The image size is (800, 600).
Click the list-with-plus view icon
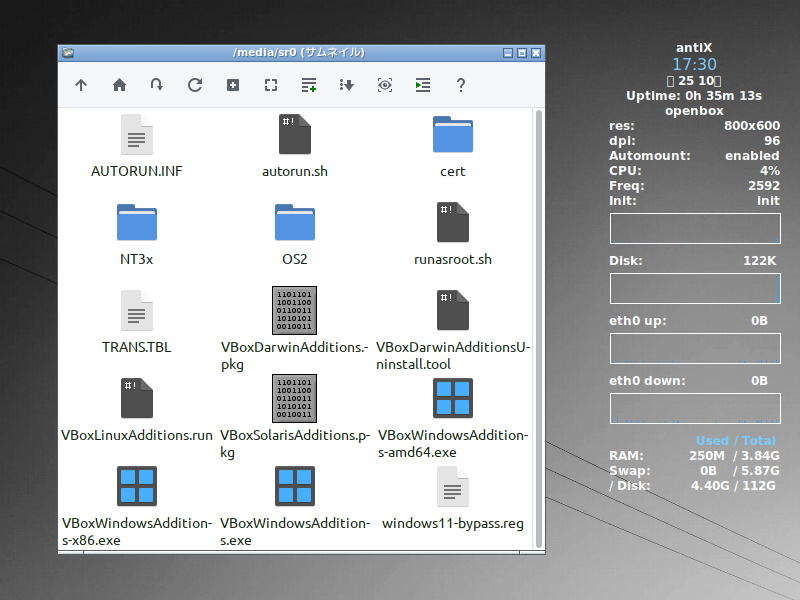pyautogui.click(x=309, y=85)
